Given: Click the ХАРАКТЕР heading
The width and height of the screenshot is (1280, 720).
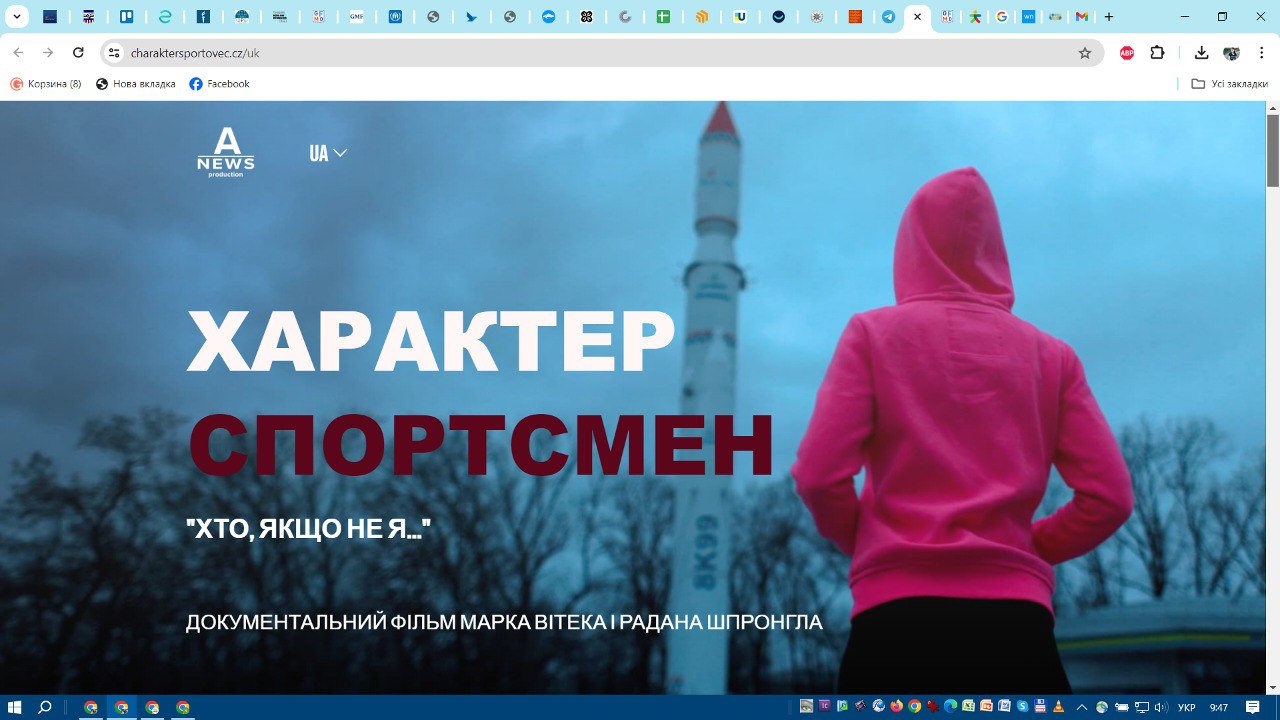Looking at the screenshot, I should (x=431, y=341).
